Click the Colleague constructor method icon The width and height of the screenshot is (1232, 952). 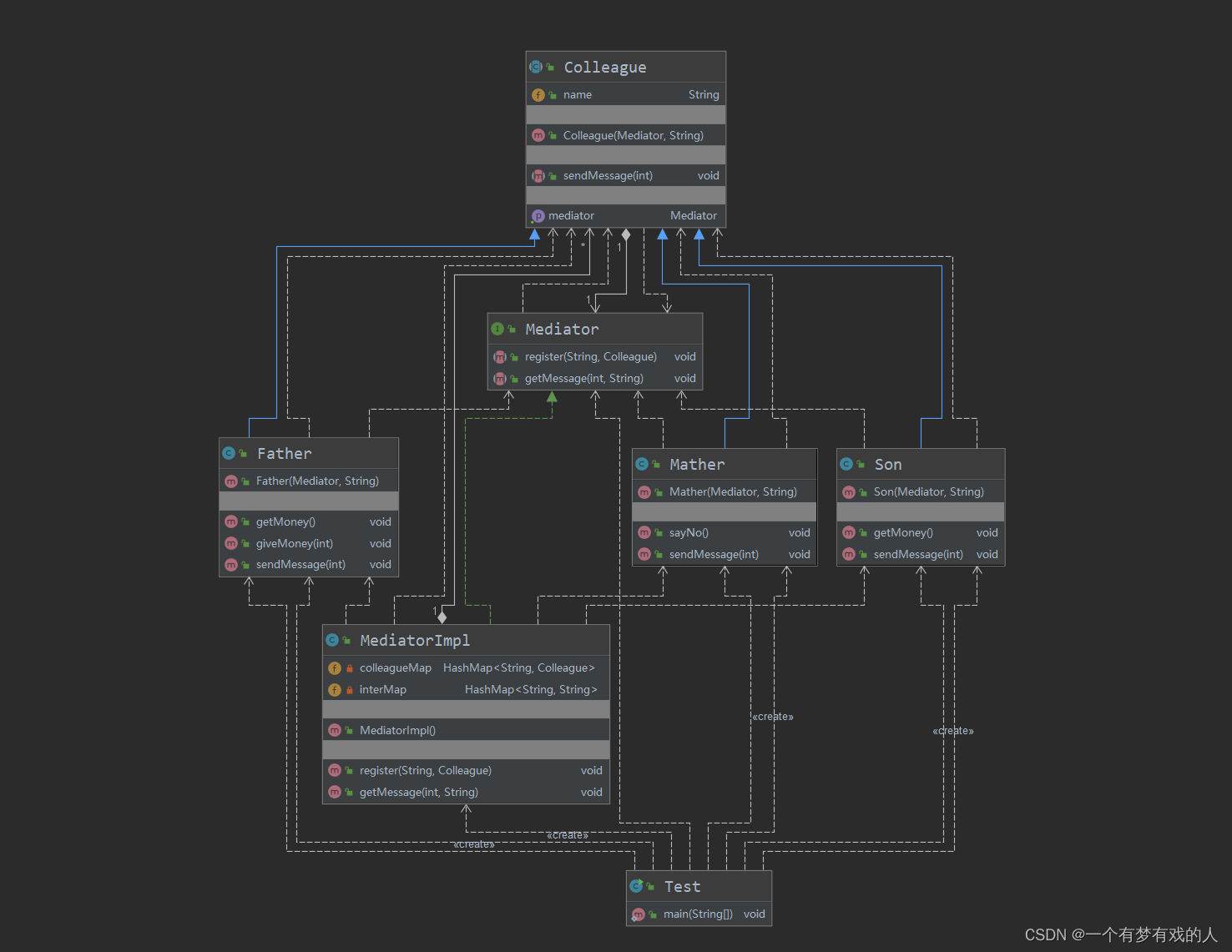pyautogui.click(x=538, y=135)
